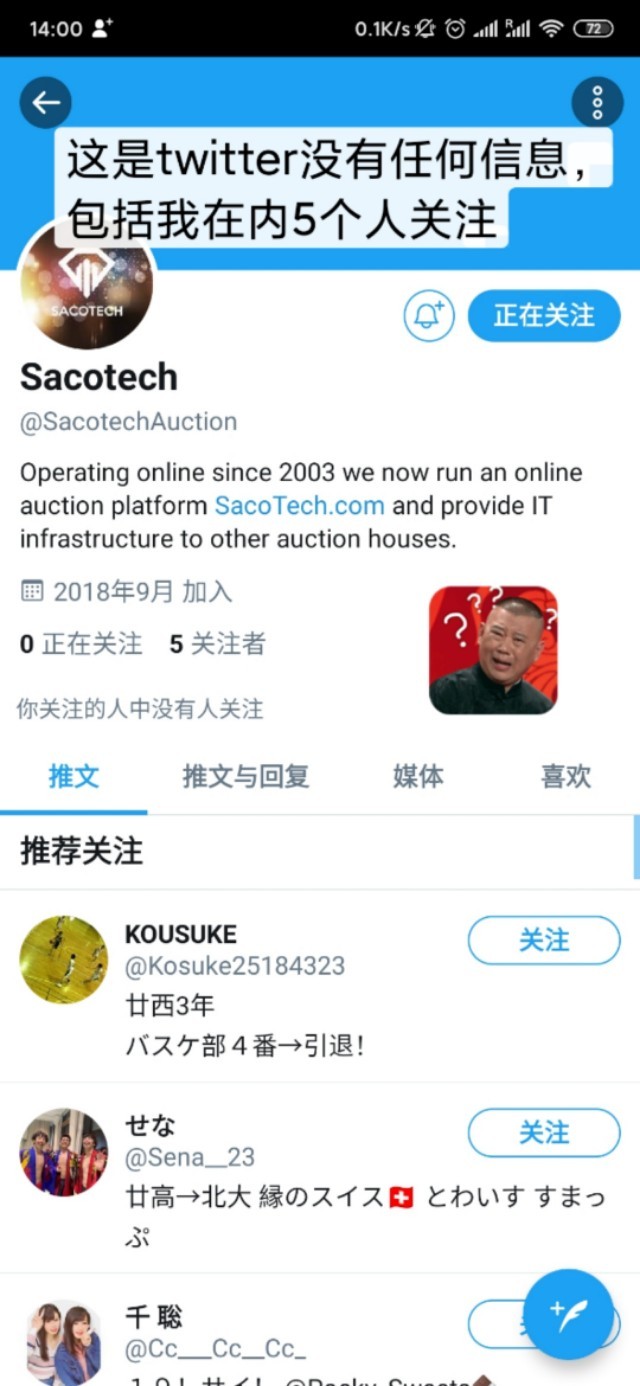Open the SacoTech.com link
Screen dimensions: 640x1386
[299, 506]
